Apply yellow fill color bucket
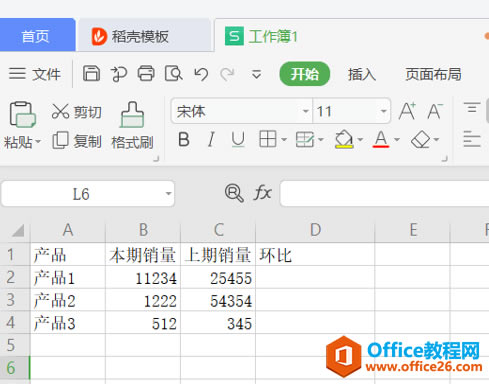 [x=344, y=139]
